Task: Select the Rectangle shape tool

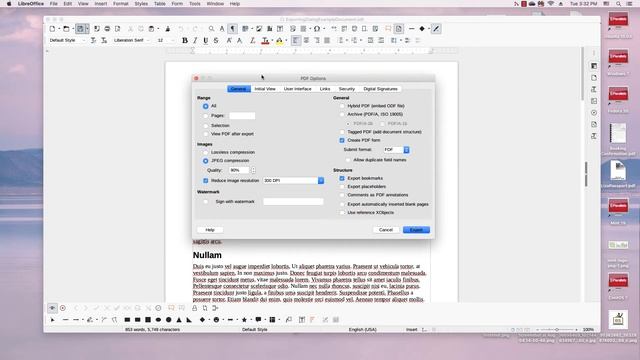Action: click(x=127, y=320)
